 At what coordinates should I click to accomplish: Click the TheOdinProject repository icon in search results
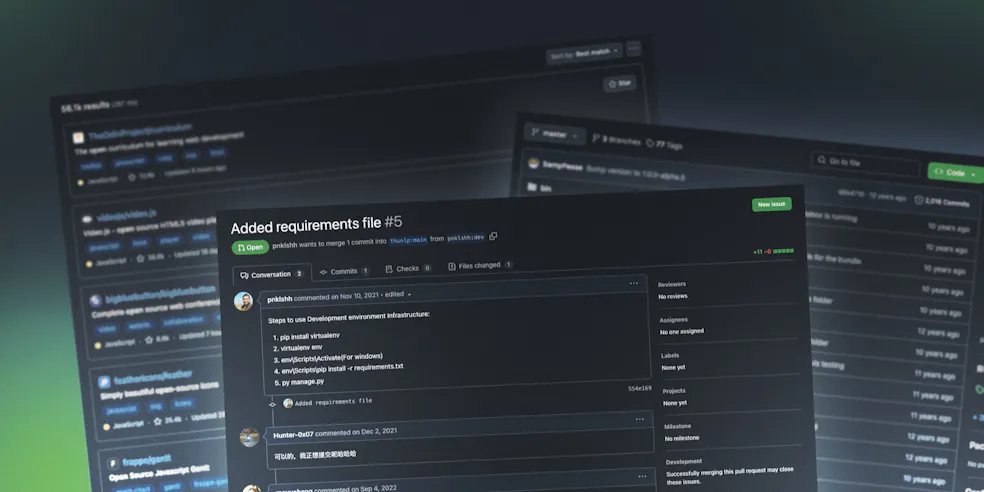78,137
